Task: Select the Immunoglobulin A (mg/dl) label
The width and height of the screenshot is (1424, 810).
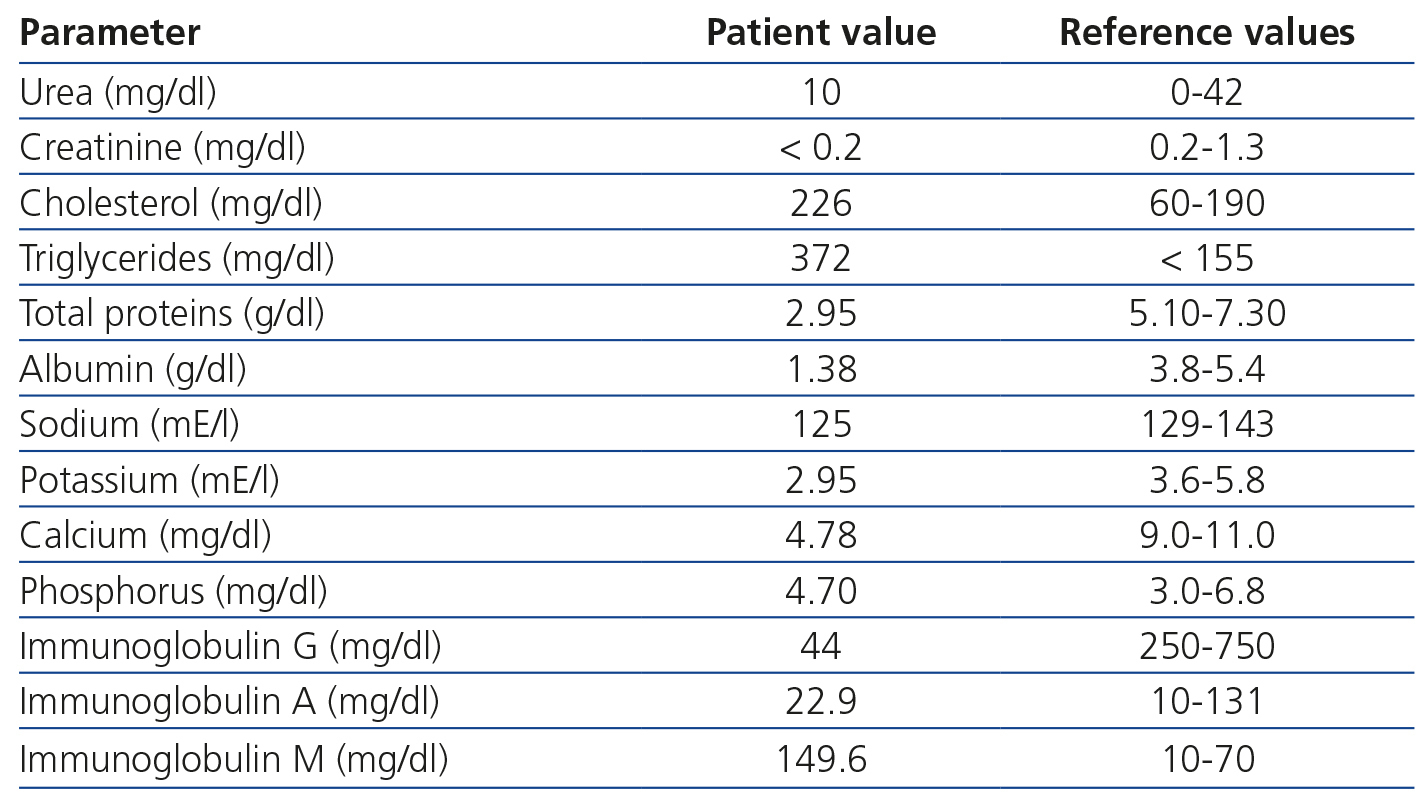Action: (229, 703)
